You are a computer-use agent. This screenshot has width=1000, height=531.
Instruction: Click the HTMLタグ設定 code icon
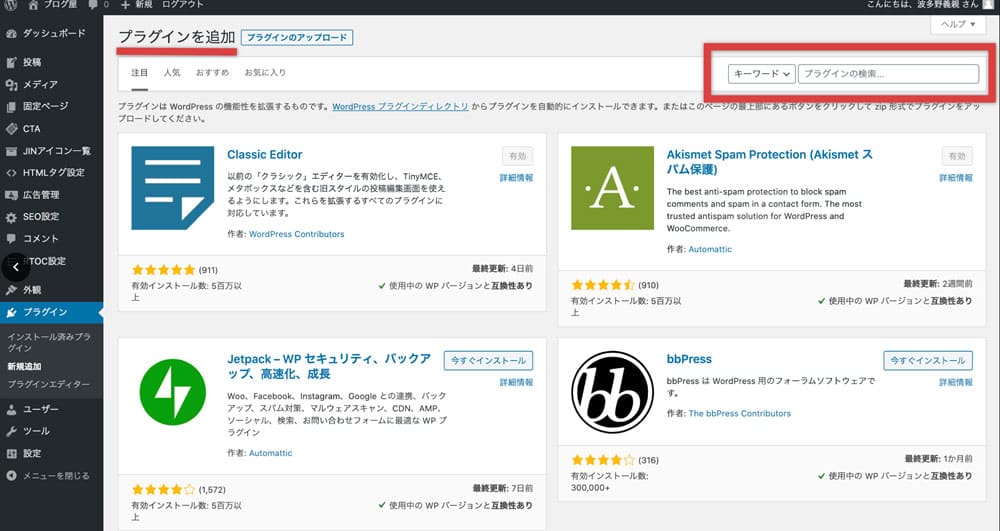[x=11, y=173]
